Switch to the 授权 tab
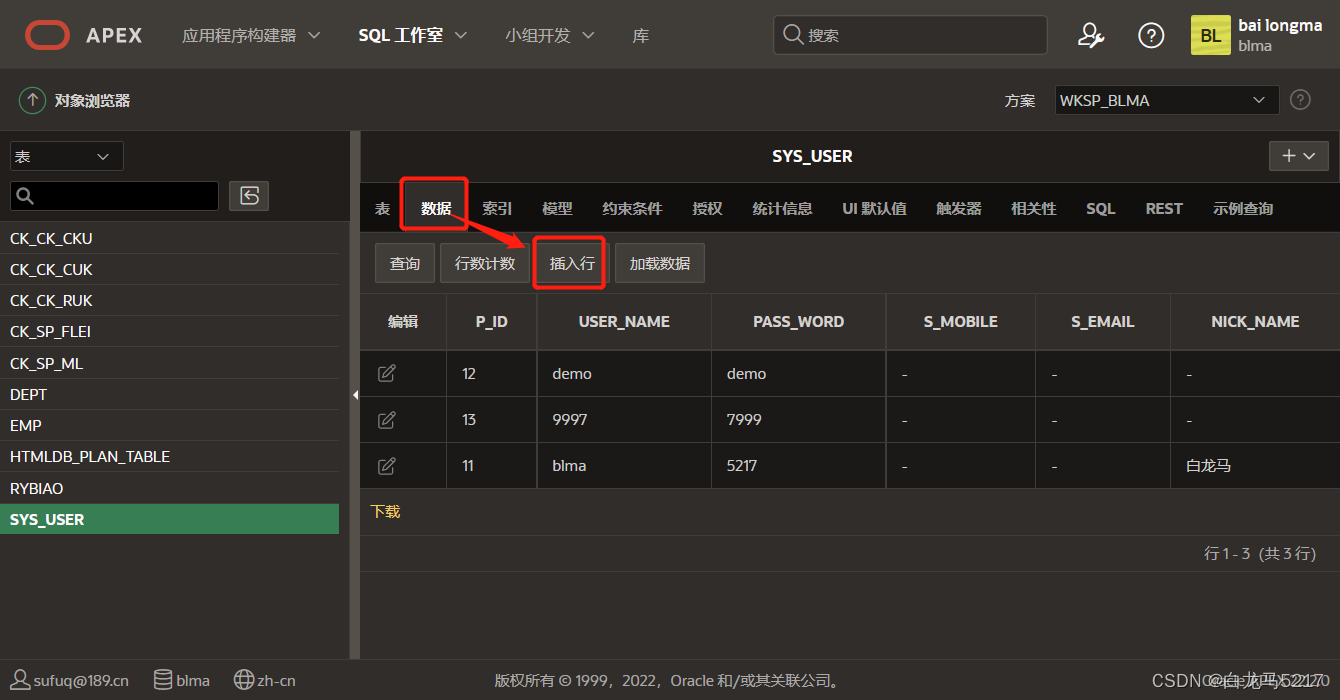The image size is (1340, 700). pos(707,208)
